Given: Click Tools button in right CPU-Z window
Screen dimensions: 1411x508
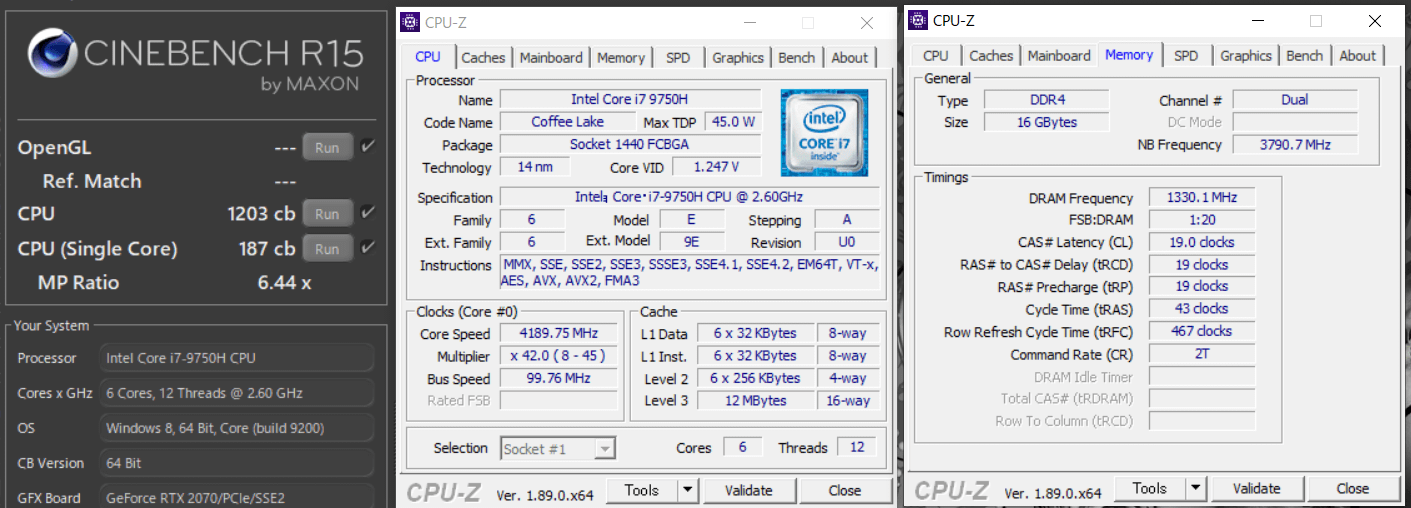Looking at the screenshot, I should tap(1149, 488).
